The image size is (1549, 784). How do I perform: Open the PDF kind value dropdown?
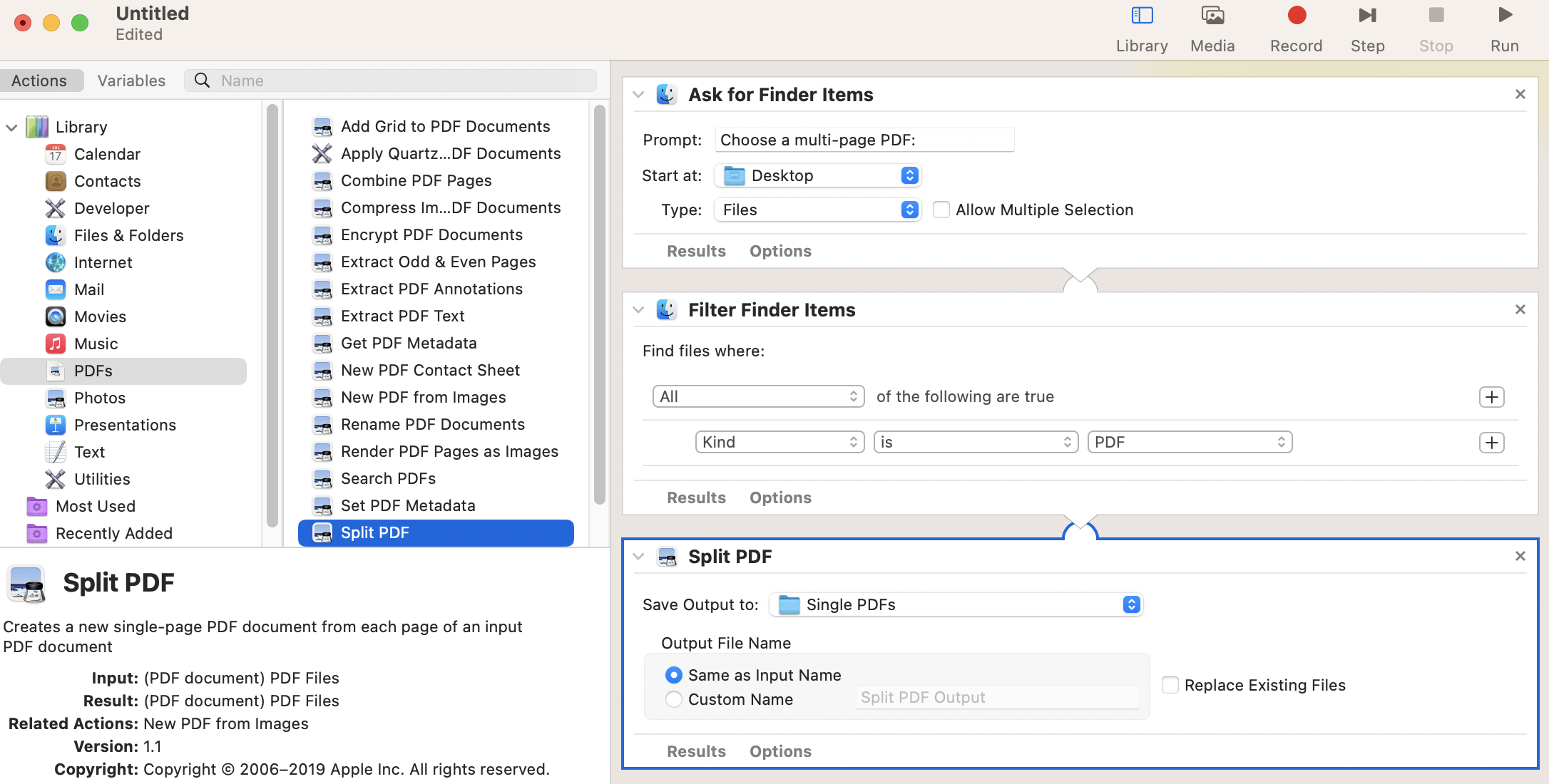click(1190, 442)
